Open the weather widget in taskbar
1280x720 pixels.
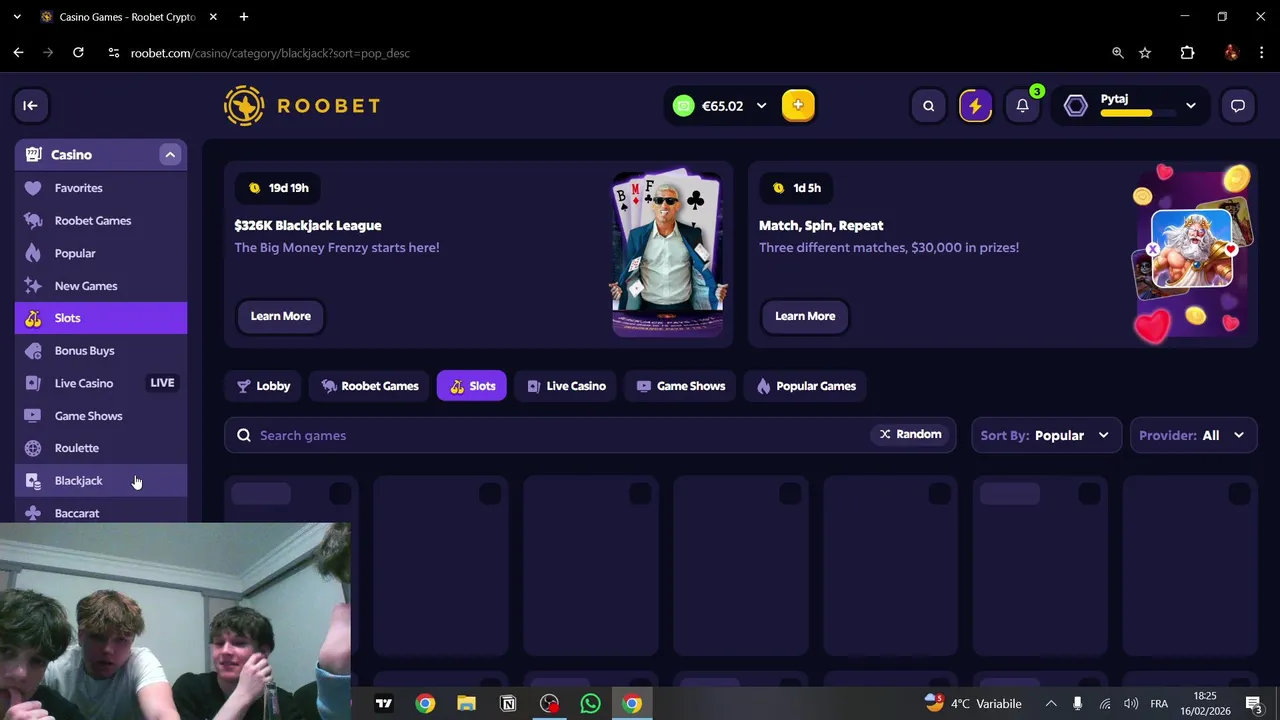[x=972, y=703]
